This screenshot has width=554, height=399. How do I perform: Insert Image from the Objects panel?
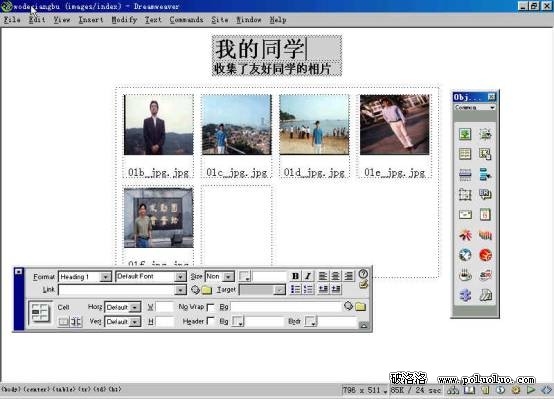[x=465, y=134]
